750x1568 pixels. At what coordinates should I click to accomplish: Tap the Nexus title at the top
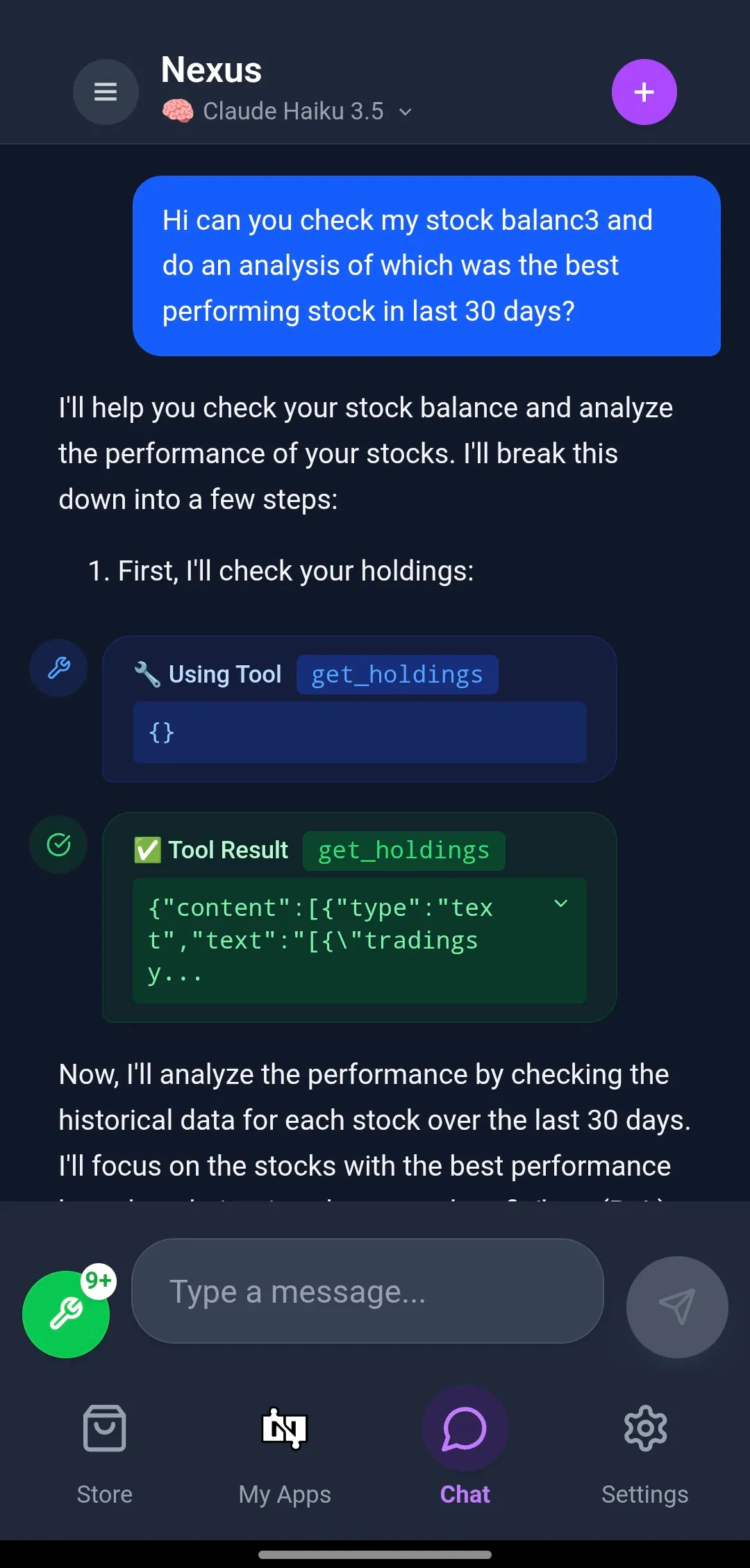tap(211, 69)
